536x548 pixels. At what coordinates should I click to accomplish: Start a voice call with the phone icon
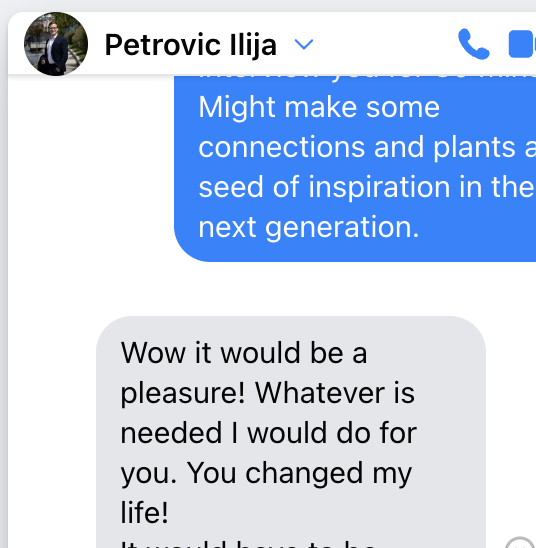[x=473, y=44]
